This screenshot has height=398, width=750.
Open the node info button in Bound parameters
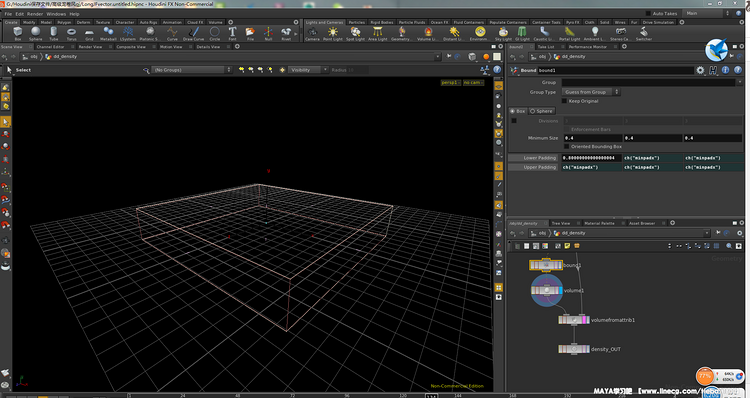coord(726,70)
